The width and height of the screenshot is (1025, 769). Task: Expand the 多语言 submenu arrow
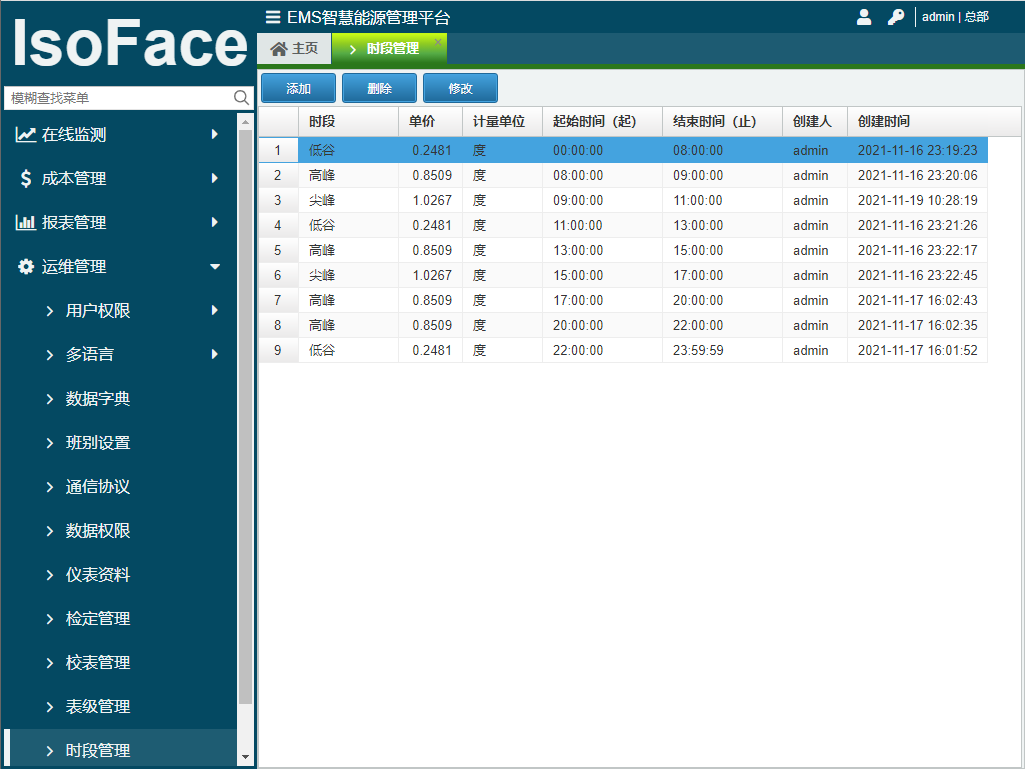214,354
